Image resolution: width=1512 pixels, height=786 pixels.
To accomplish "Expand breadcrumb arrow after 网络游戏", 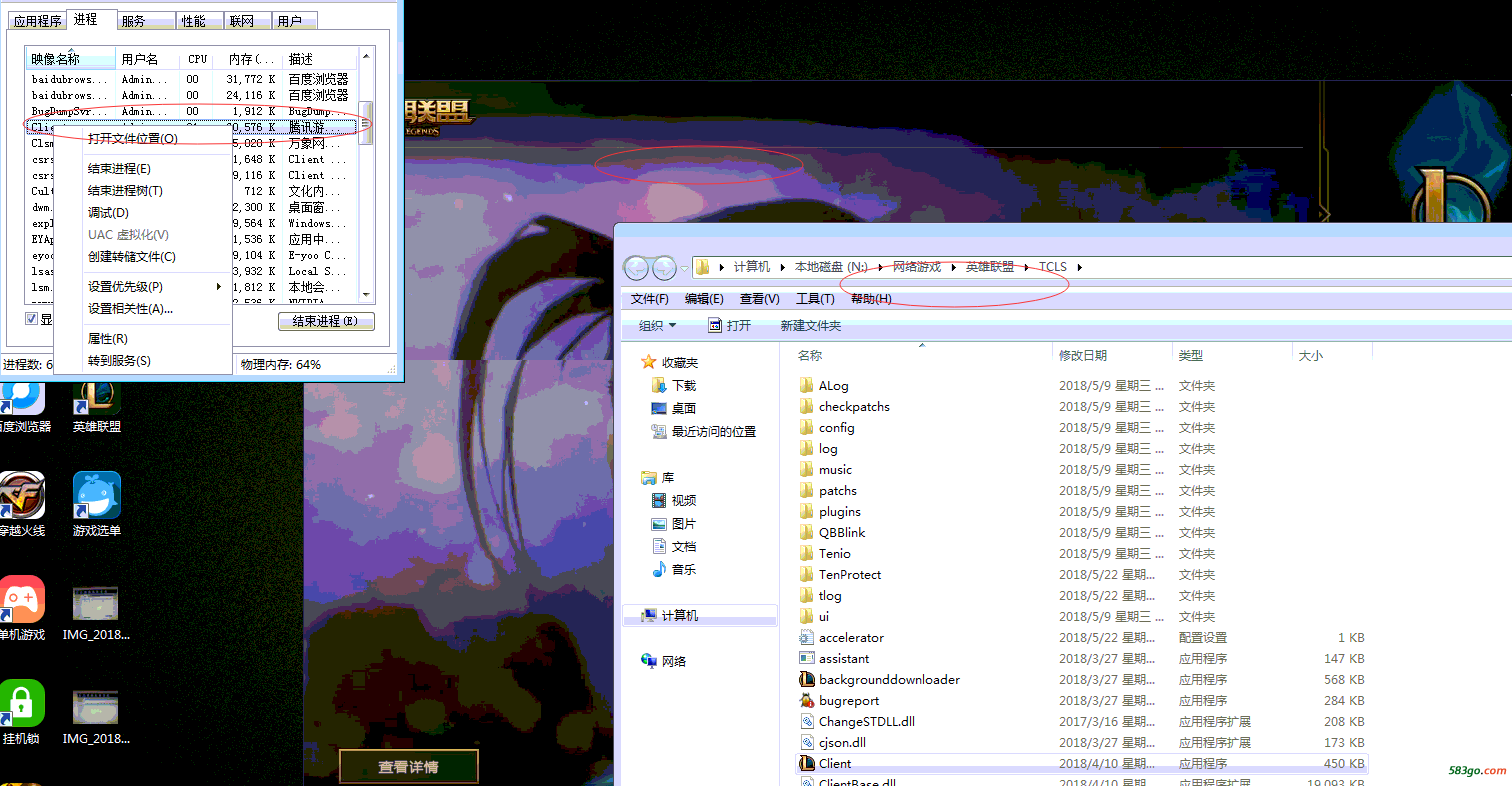I will (x=954, y=267).
